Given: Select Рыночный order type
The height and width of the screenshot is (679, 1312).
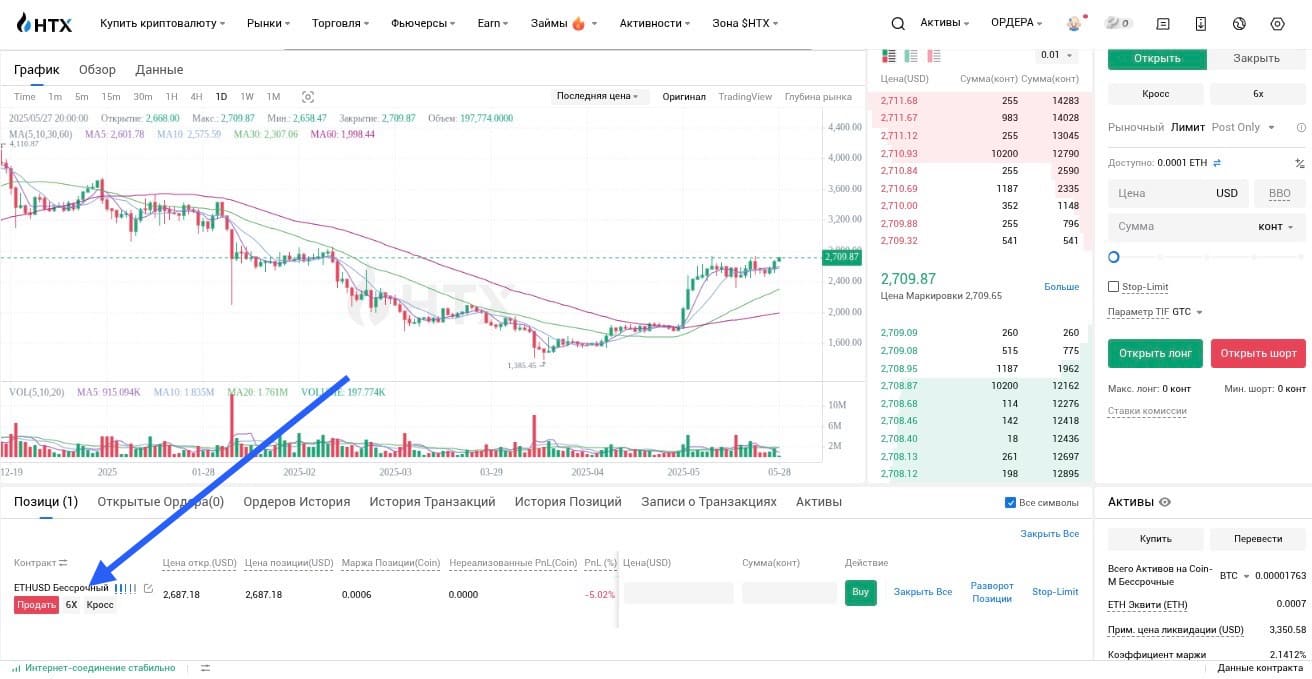Looking at the screenshot, I should point(1136,127).
